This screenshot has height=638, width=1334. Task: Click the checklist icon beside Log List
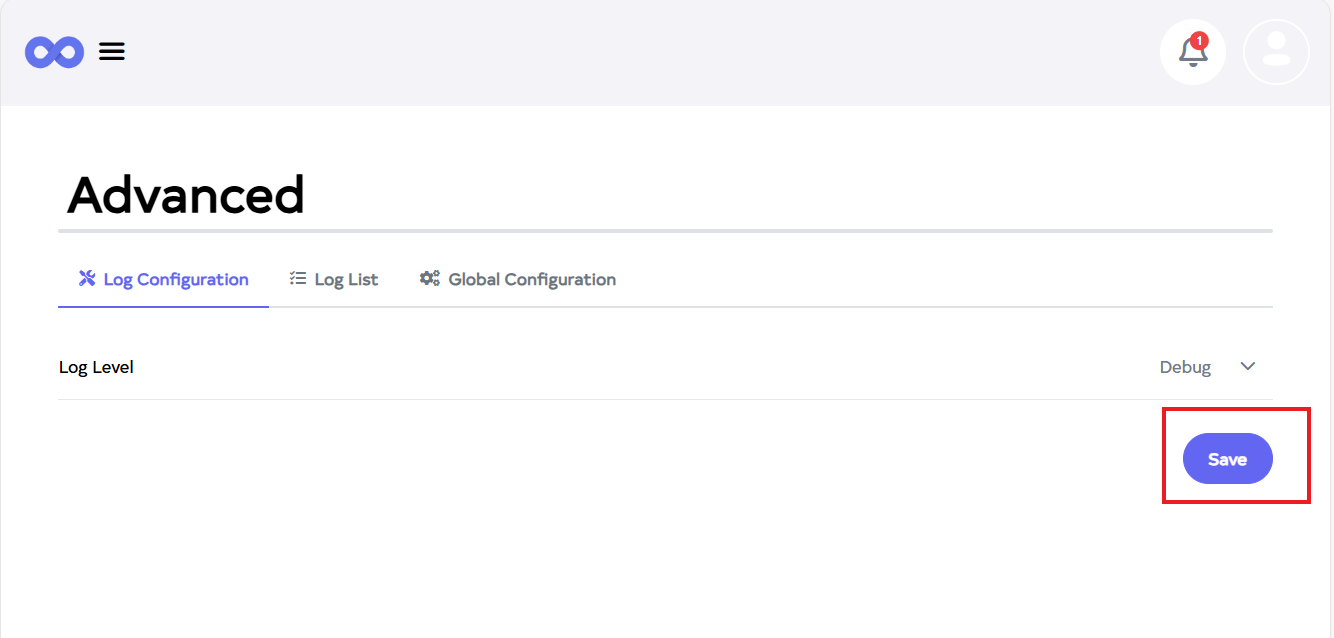tap(298, 279)
